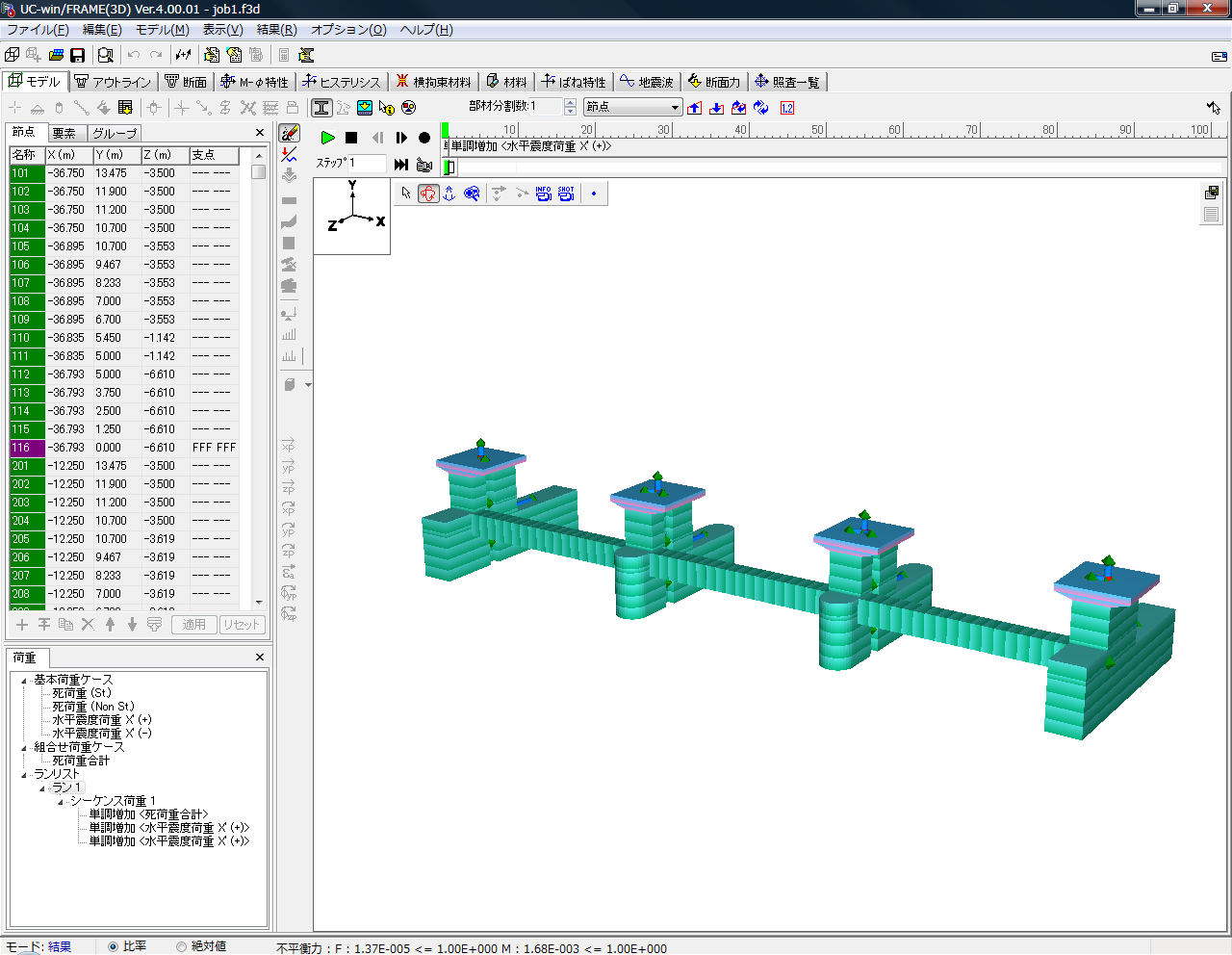This screenshot has height=955, width=1232.
Task: Select 死荷重合計 in the load tree
Action: (x=81, y=761)
